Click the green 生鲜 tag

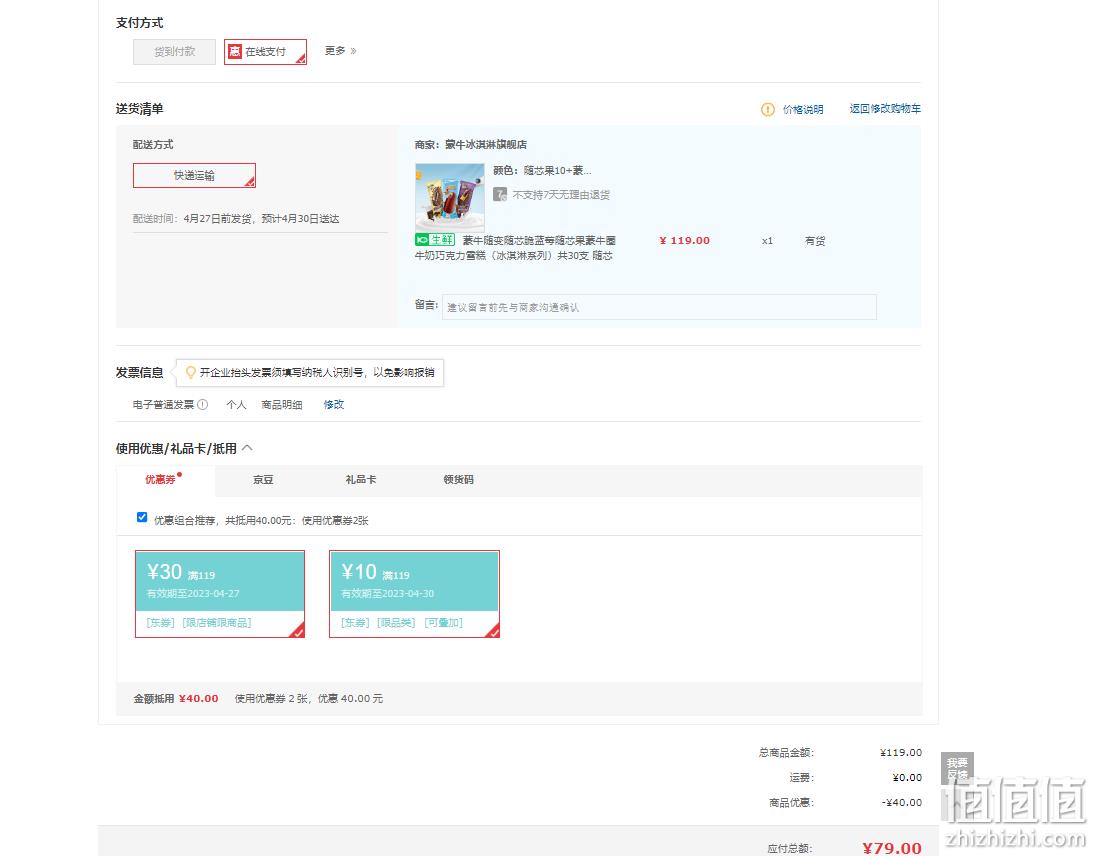click(x=435, y=240)
